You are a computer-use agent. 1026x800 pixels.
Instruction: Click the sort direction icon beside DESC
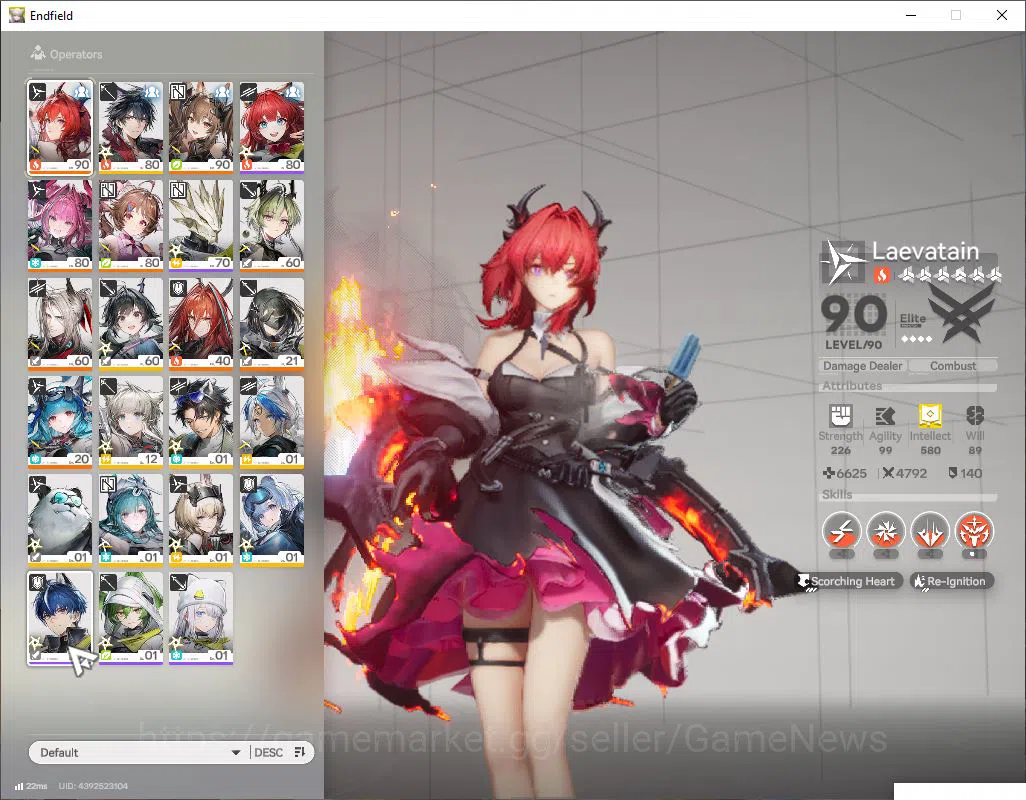300,752
